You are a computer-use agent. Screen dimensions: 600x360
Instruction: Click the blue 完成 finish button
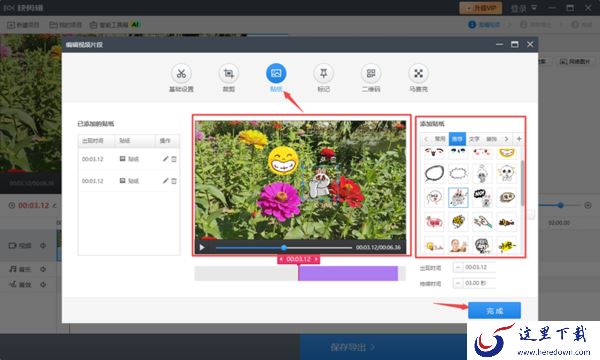tap(494, 310)
